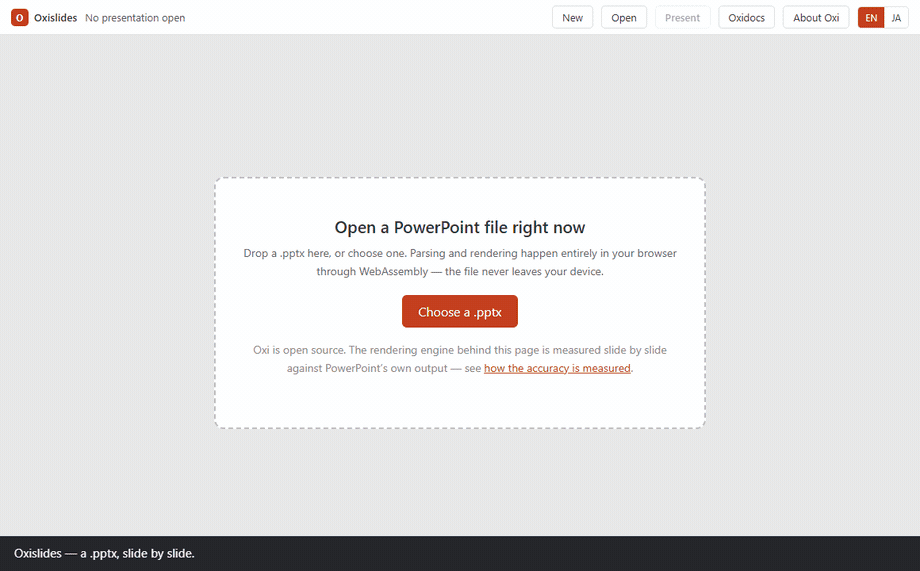
Task: Switch language to EN
Action: tap(871, 18)
